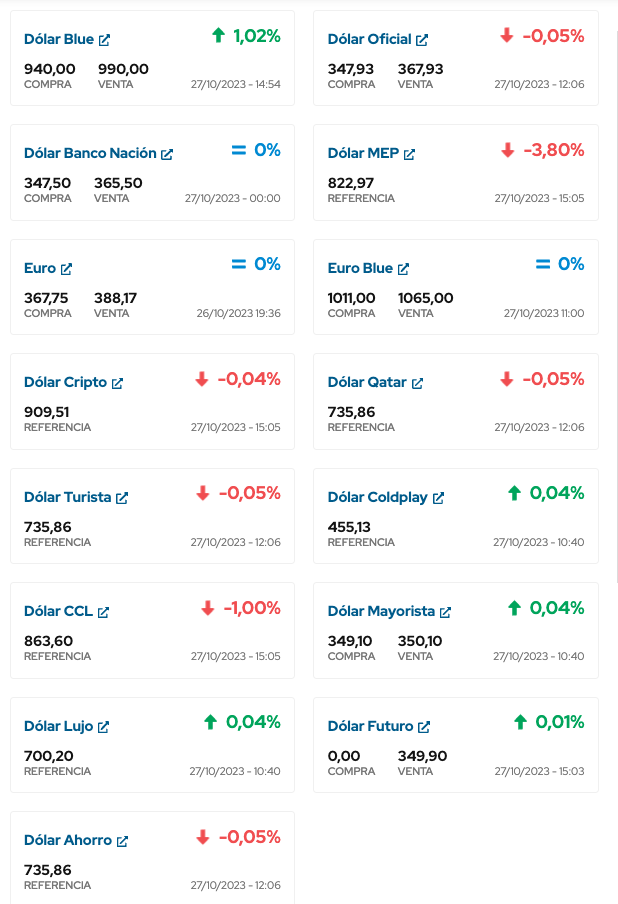
Task: Select the Dólar CCL title link
Action: (x=58, y=612)
